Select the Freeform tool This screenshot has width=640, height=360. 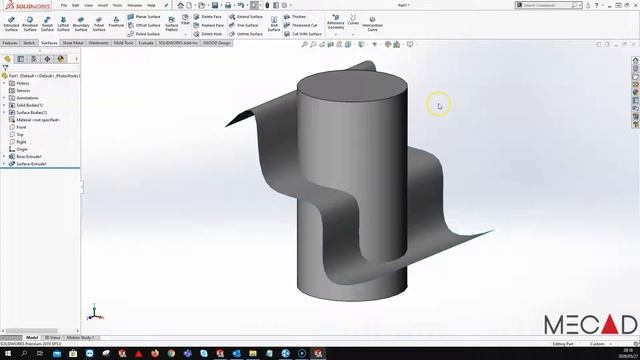pos(116,22)
